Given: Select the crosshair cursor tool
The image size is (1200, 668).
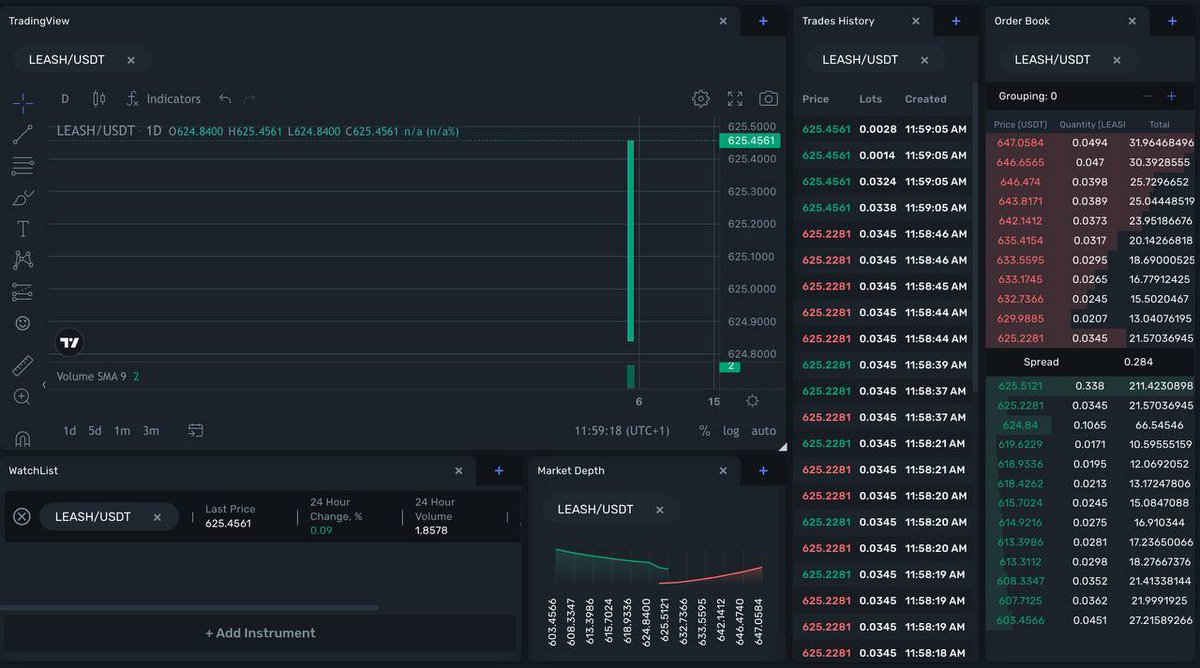Looking at the screenshot, I should click(x=23, y=103).
